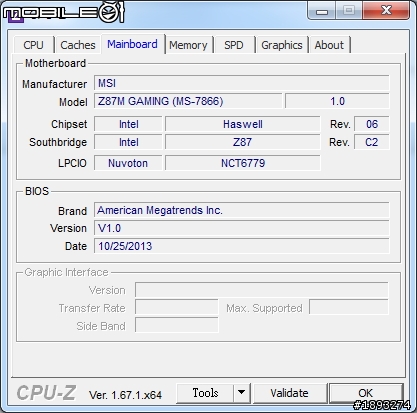This screenshot has height=413, width=417.
Task: Open the SPD tab
Action: 234,45
